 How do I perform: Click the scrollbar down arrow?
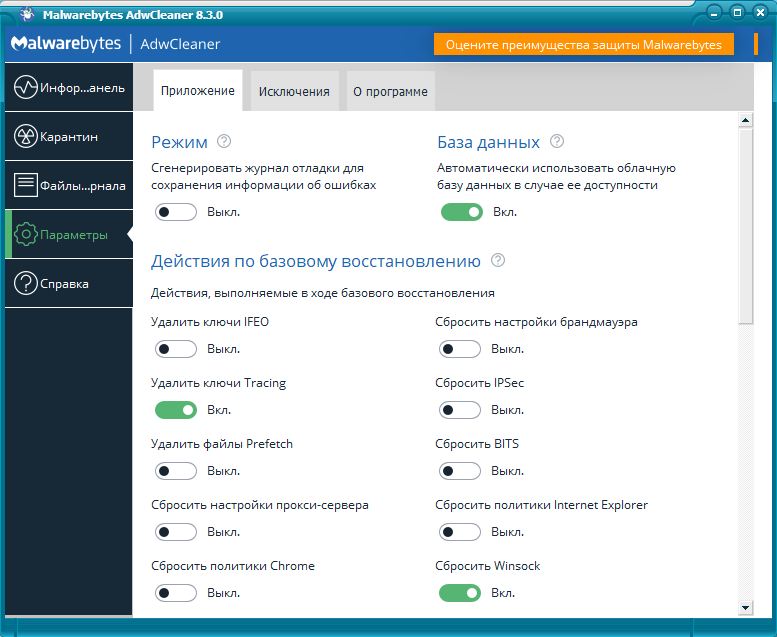coord(745,607)
